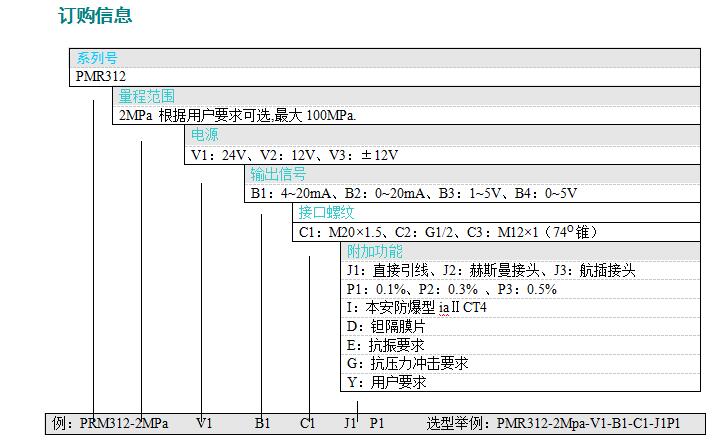Click the P1: 0.1% accuracy options line
718x444 pixels.
[451, 289]
